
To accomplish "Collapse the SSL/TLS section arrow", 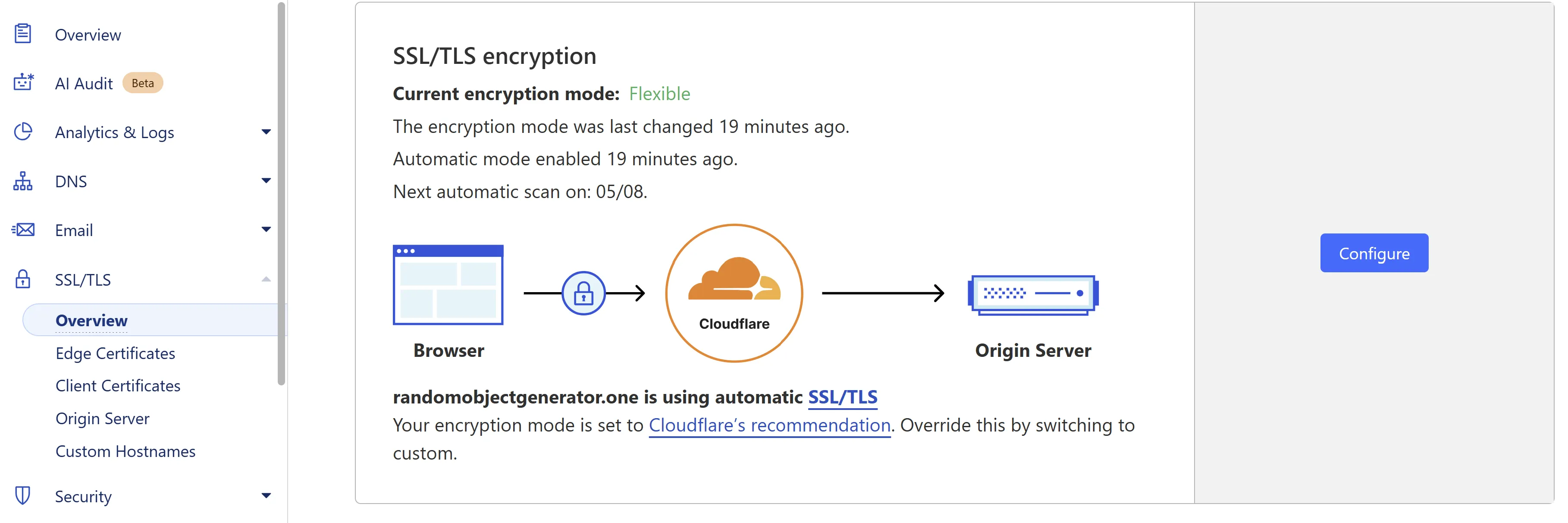I will (x=266, y=279).
